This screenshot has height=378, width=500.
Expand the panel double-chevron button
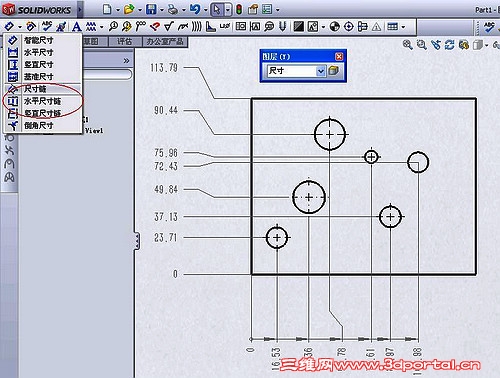tap(126, 61)
